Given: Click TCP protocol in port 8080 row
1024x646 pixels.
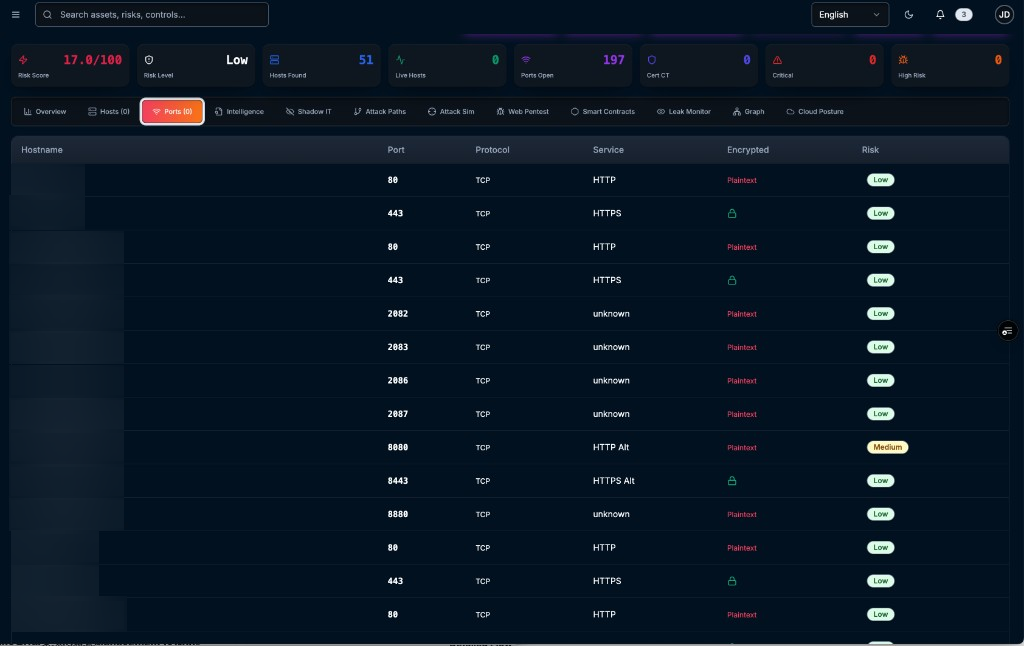Looking at the screenshot, I should click(x=483, y=448).
